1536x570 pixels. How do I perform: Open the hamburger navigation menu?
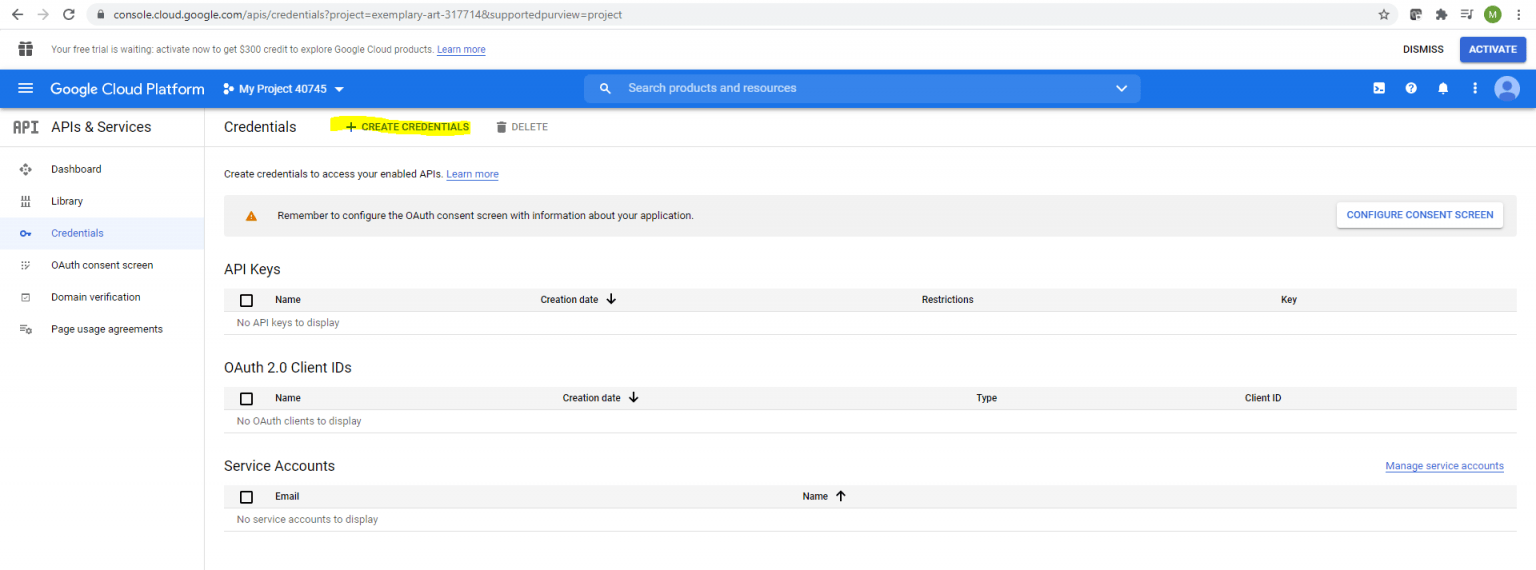pos(26,89)
